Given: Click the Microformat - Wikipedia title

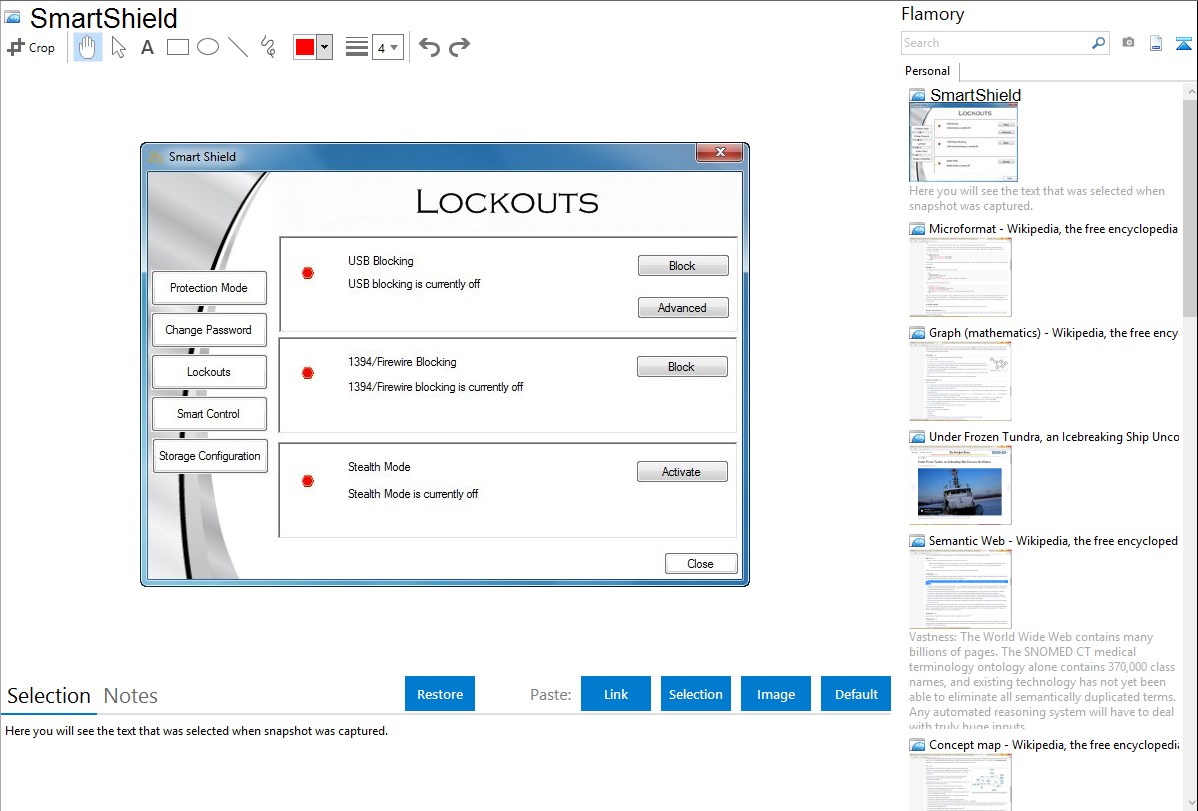Looking at the screenshot, I should tap(1053, 229).
